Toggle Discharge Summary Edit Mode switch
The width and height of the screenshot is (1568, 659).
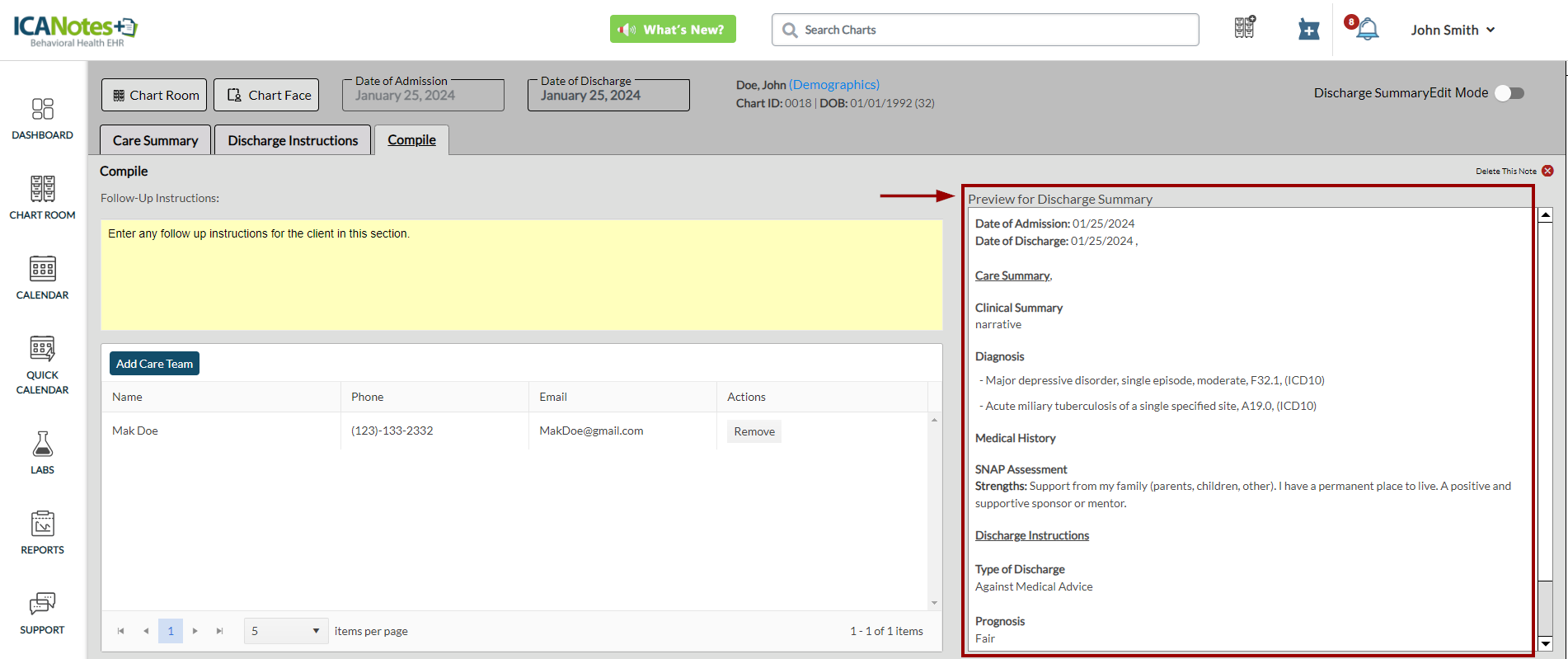point(1509,93)
